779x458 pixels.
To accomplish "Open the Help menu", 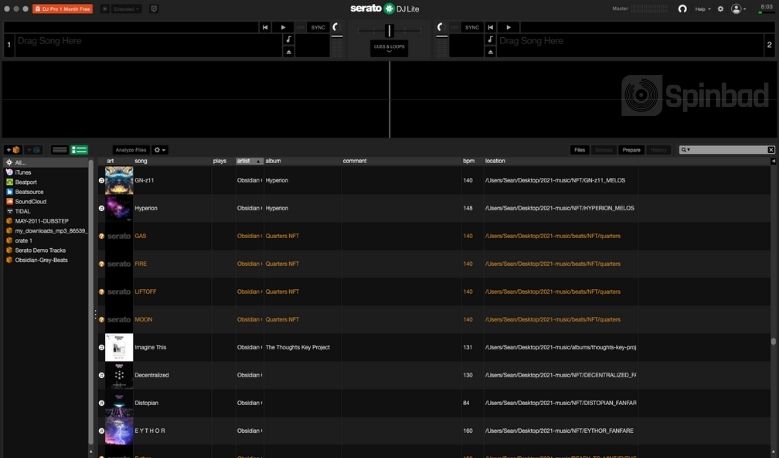I will pos(702,9).
